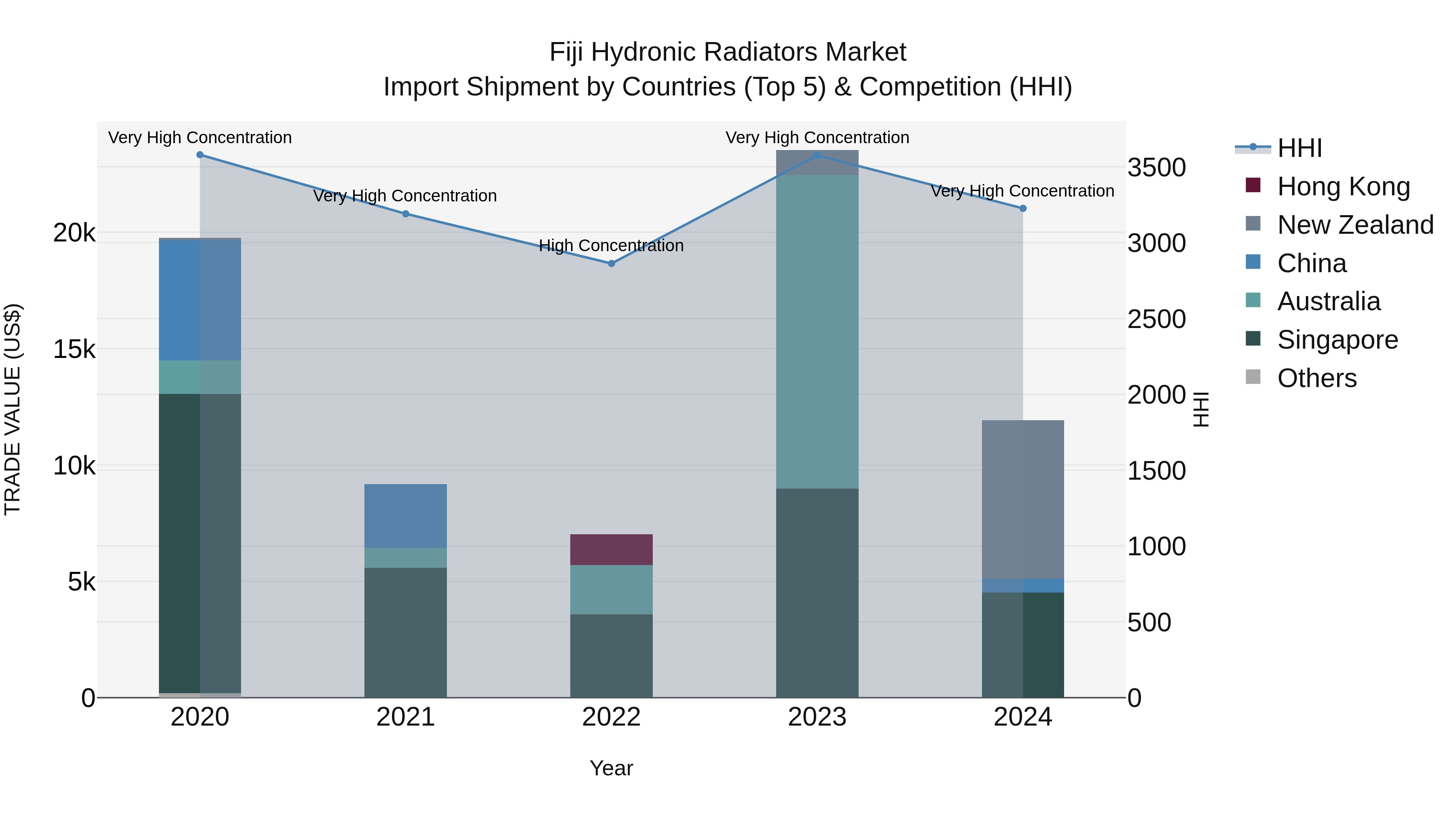Click the Australia segment of the 2022 bar
Viewport: 1456px width, 819px height.
point(612,590)
